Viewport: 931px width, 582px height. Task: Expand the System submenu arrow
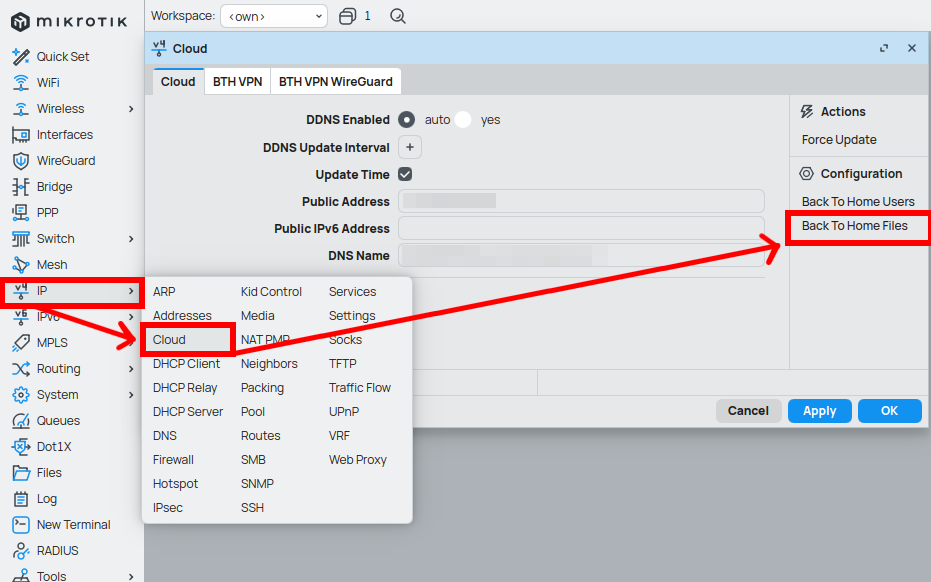(131, 395)
